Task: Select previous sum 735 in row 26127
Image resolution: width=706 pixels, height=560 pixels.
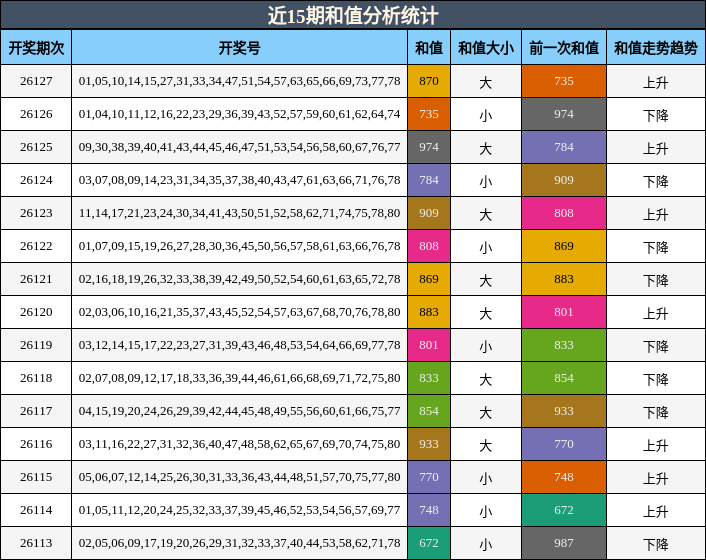Action: click(564, 81)
